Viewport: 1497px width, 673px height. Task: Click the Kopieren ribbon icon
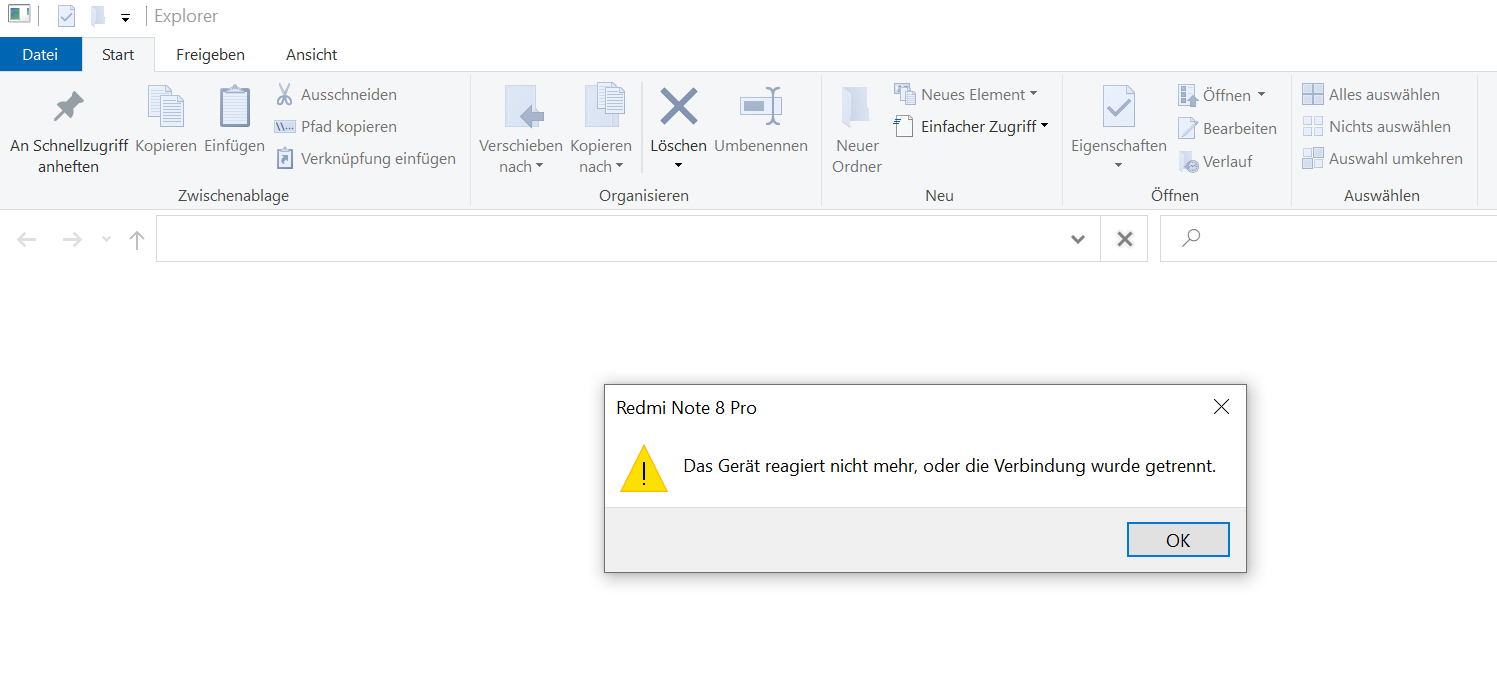click(x=166, y=107)
